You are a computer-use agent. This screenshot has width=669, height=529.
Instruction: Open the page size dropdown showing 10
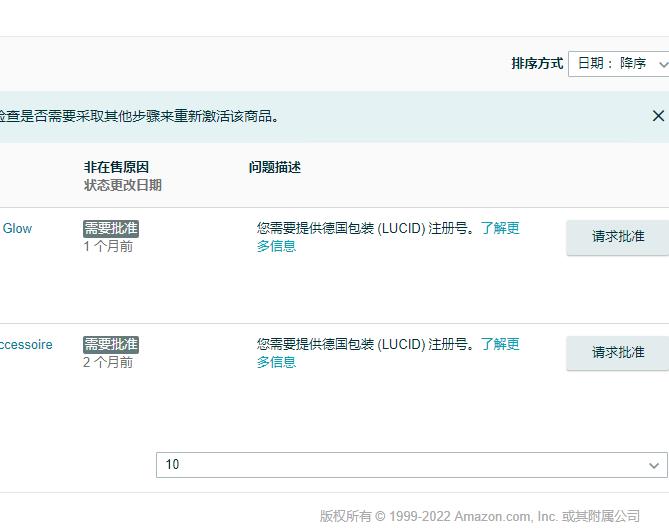(411, 465)
